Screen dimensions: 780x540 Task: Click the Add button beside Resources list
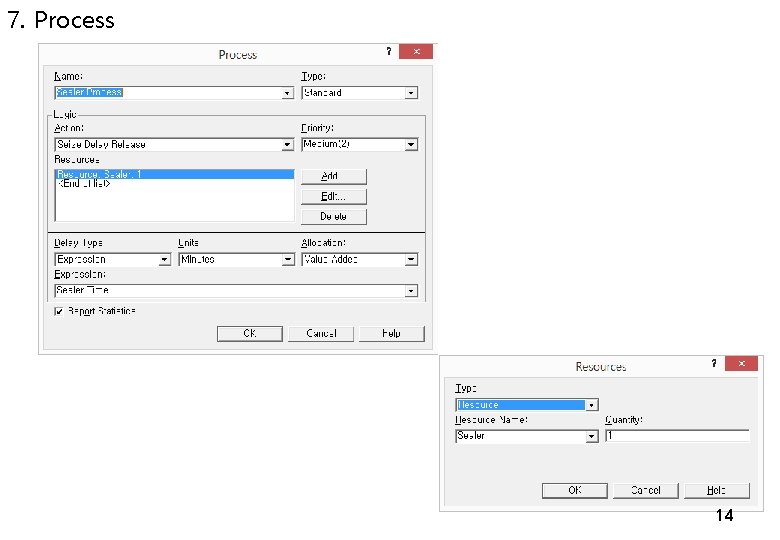[x=334, y=176]
